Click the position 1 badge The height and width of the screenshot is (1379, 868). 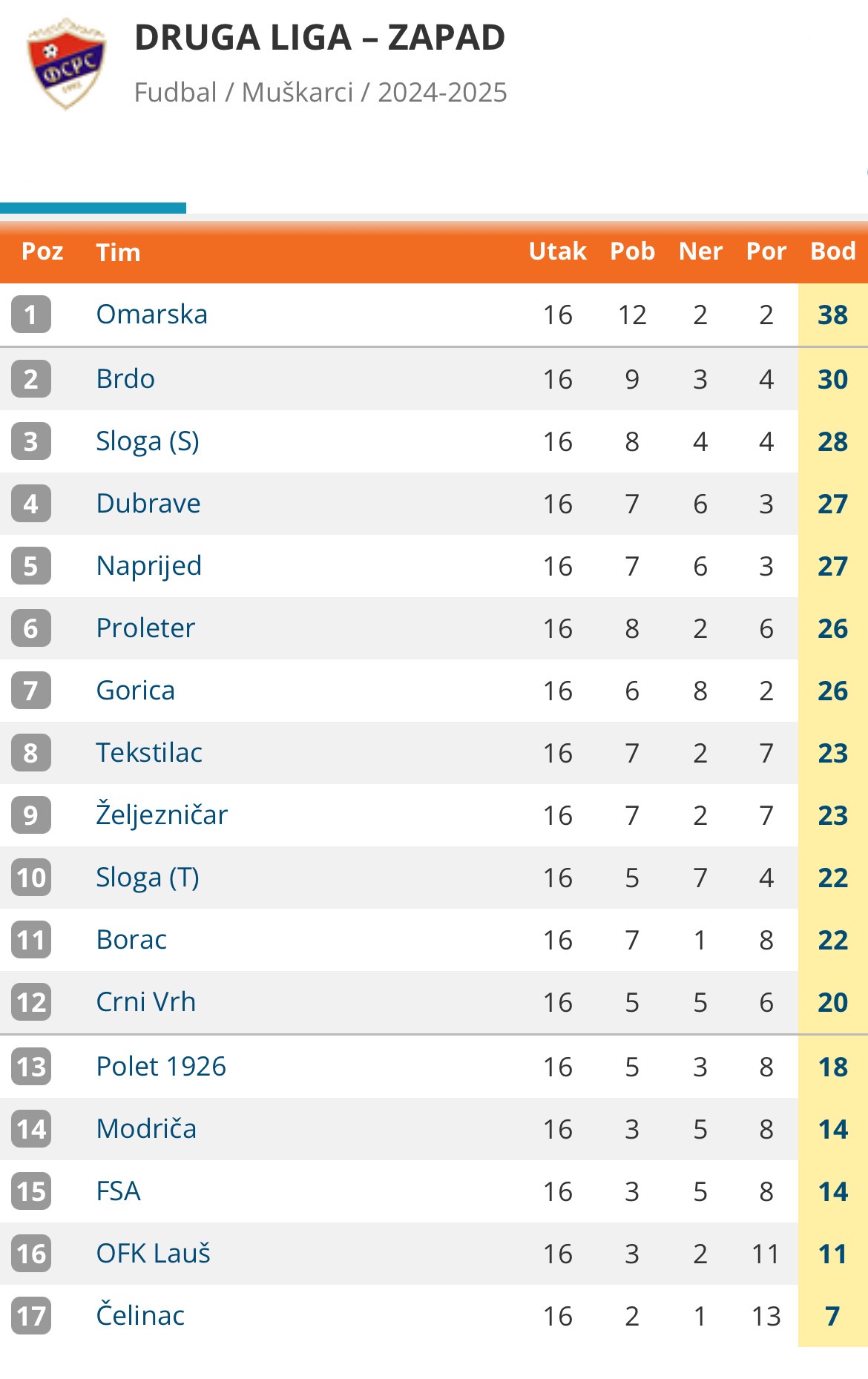tap(31, 315)
